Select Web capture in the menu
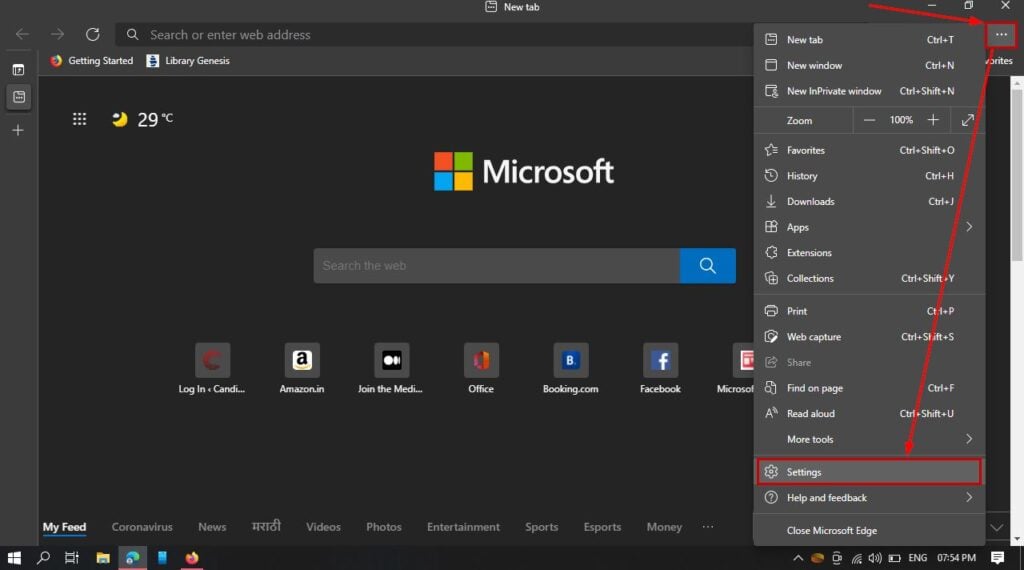 point(869,337)
